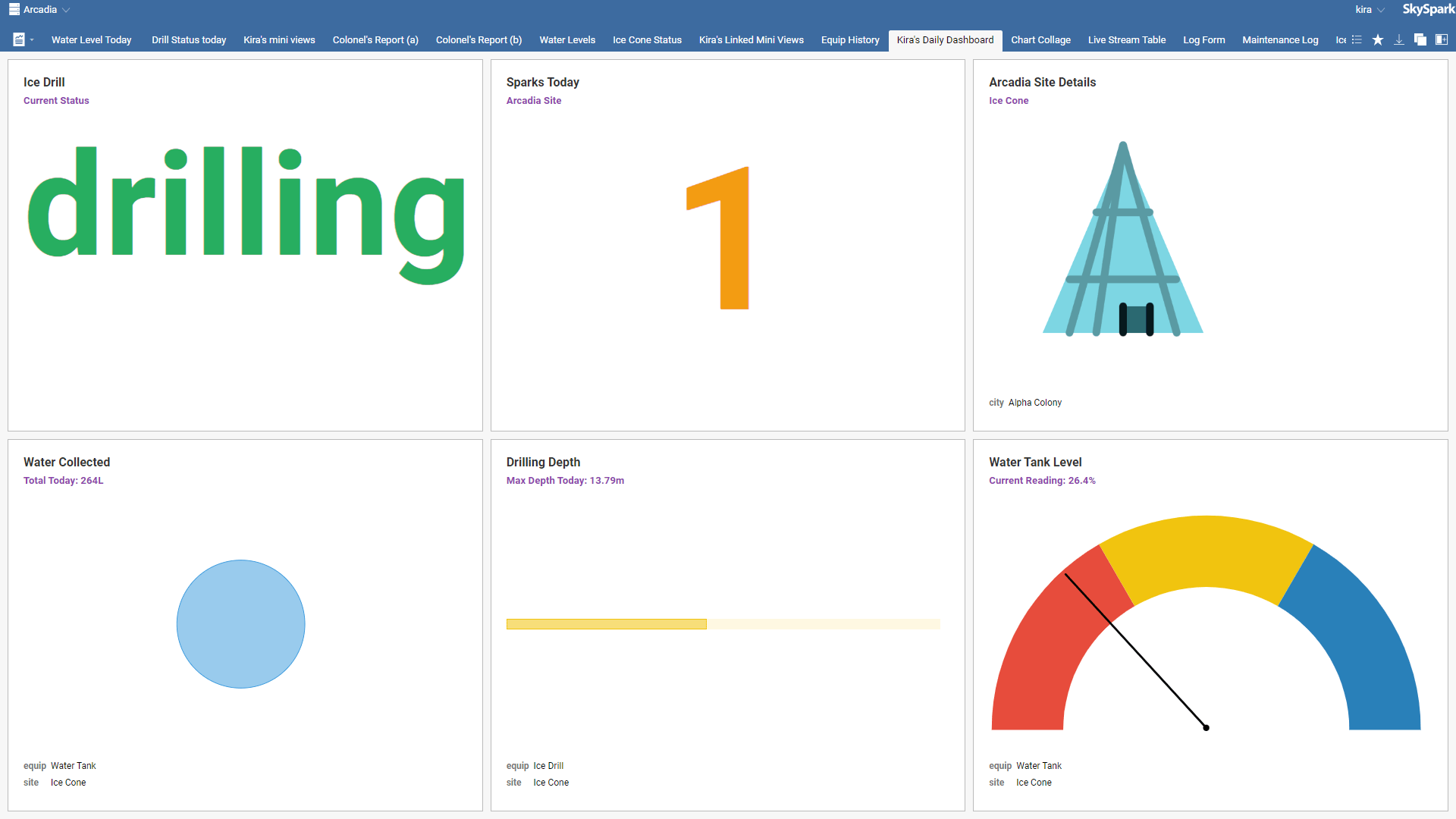Open the Chart Collage tab
This screenshot has height=819, width=1456.
coord(1040,39)
